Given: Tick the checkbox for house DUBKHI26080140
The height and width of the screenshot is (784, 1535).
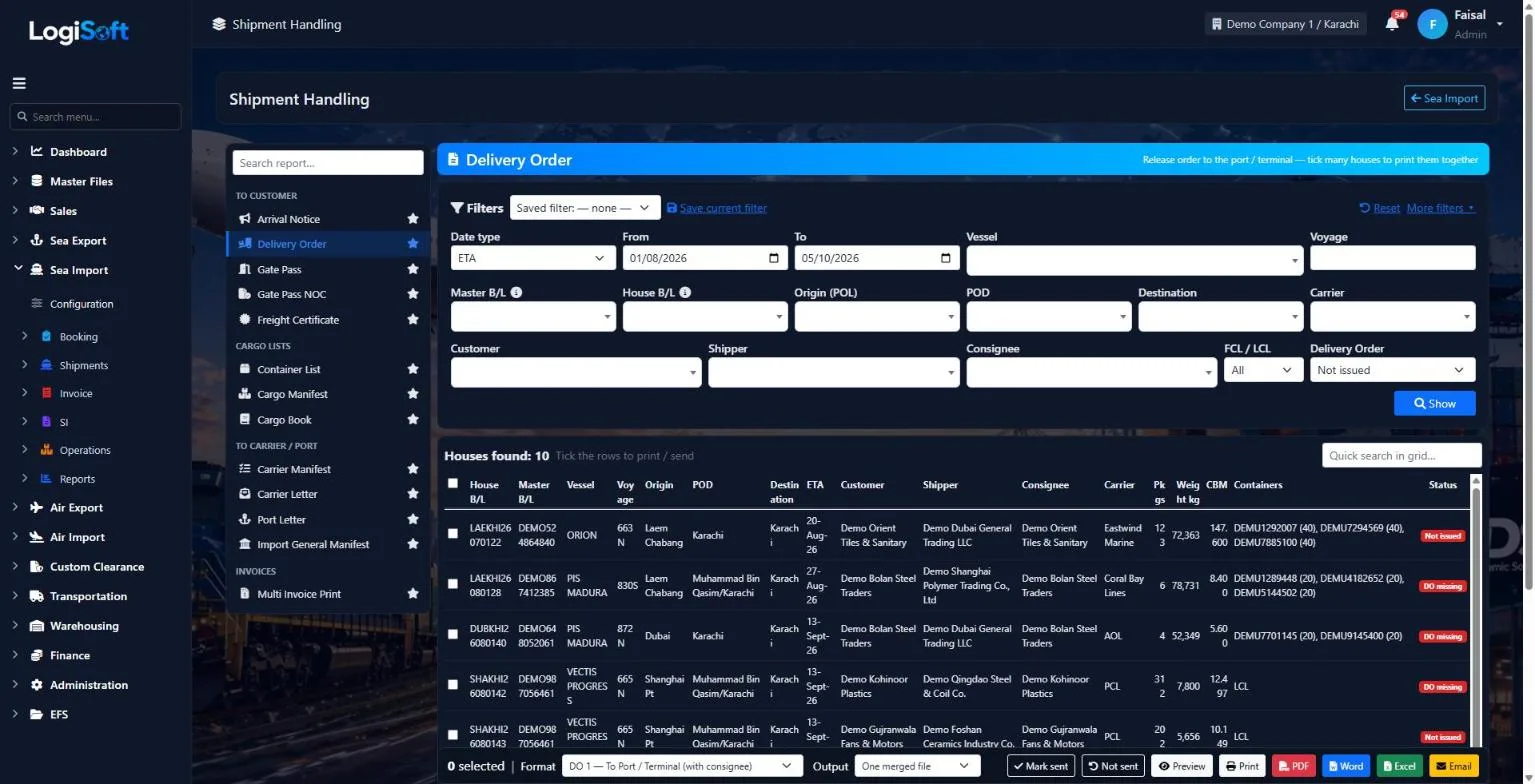Looking at the screenshot, I should tap(453, 635).
